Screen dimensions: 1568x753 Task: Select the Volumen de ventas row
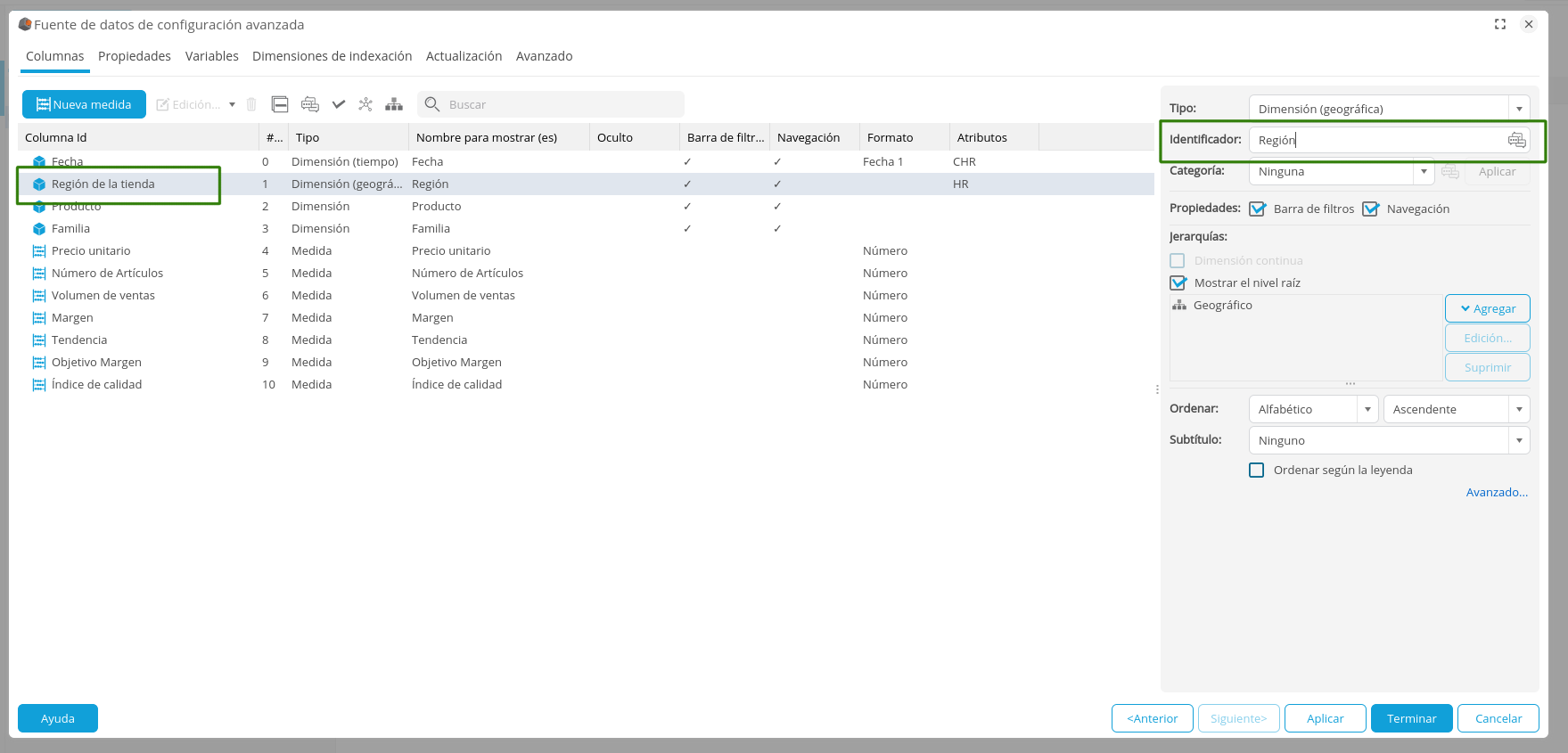click(x=103, y=295)
